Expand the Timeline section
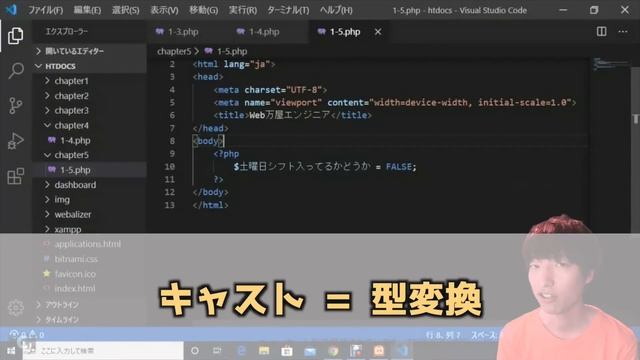 (39, 319)
